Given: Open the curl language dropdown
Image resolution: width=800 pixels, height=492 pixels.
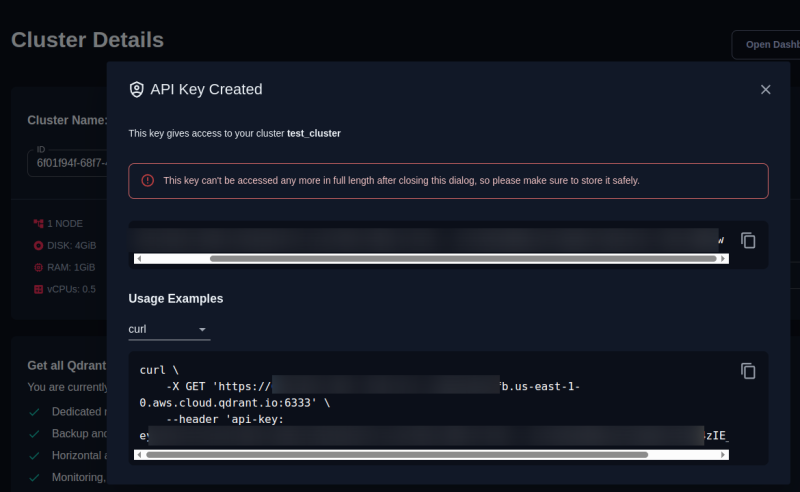Looking at the screenshot, I should (168, 329).
